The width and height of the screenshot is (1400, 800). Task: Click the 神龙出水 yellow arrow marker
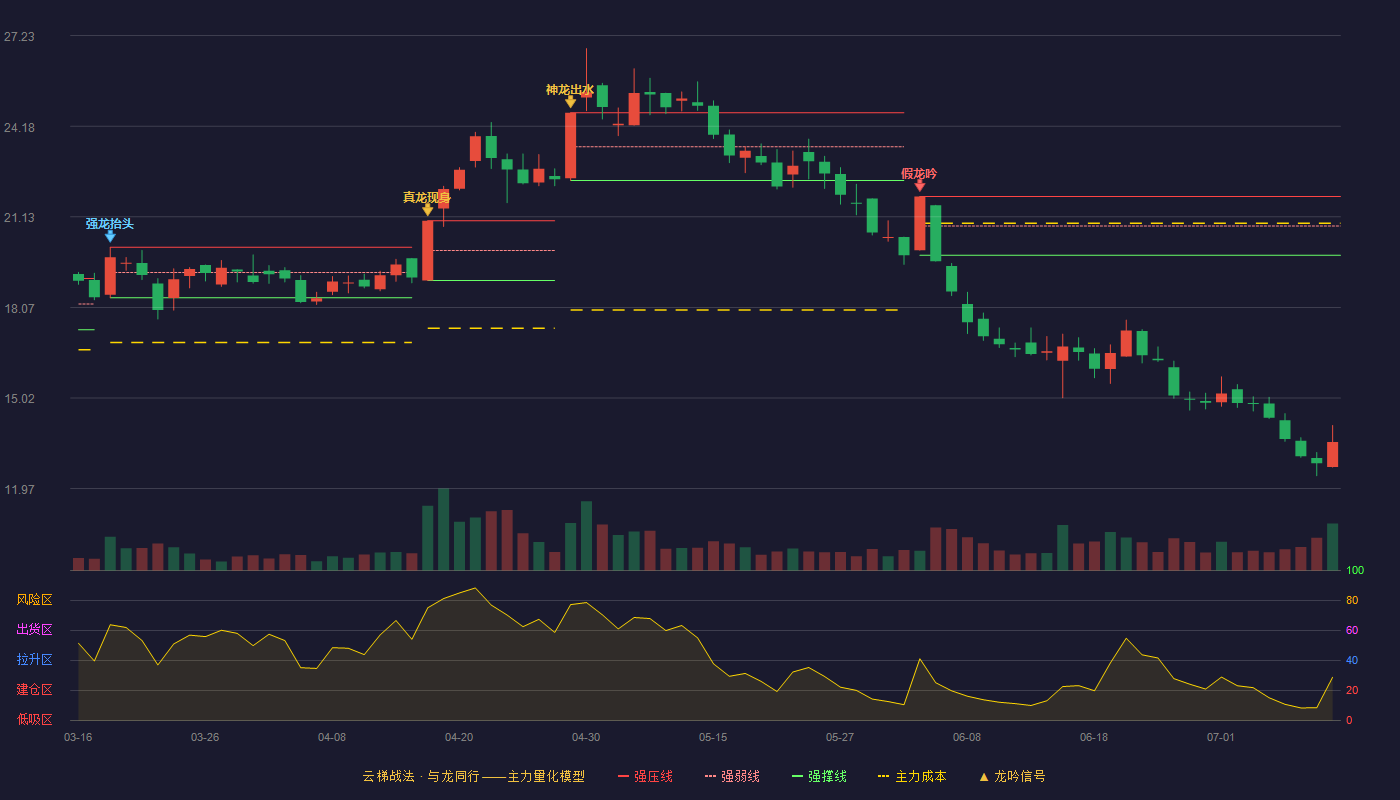570,102
